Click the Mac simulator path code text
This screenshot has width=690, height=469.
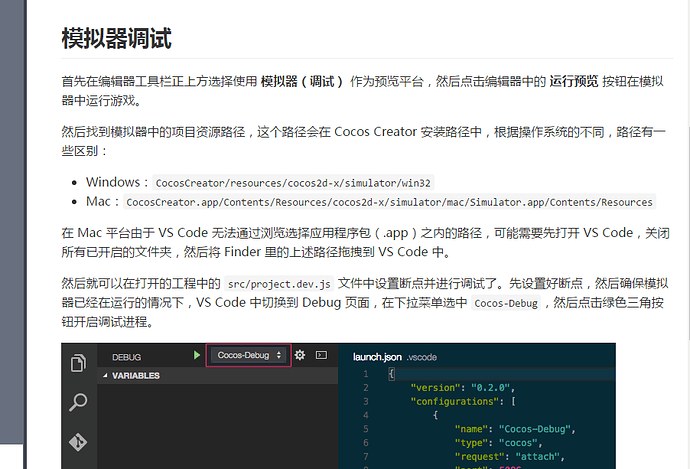pos(389,202)
